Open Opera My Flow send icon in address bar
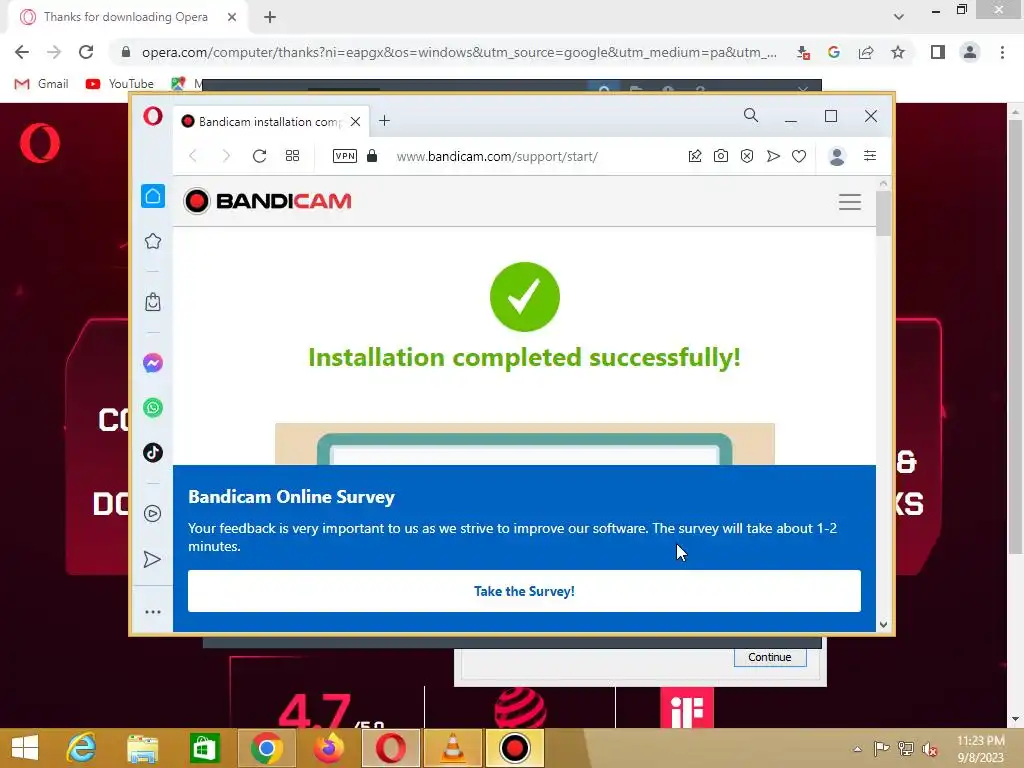The image size is (1024, 768). 773,156
